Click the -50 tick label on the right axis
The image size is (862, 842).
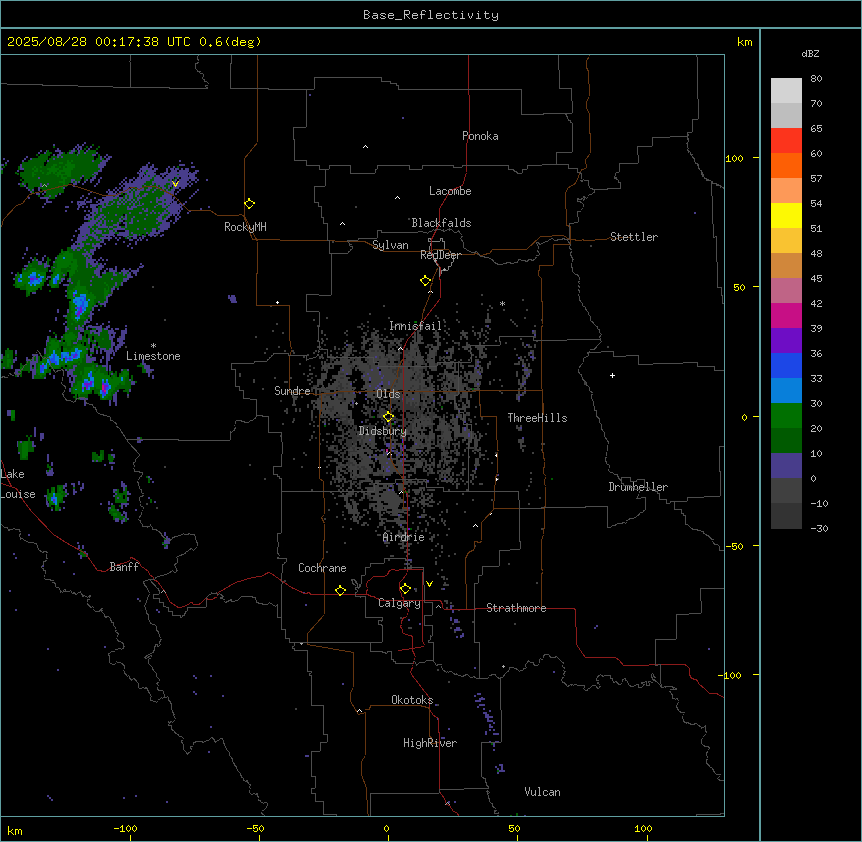734,546
